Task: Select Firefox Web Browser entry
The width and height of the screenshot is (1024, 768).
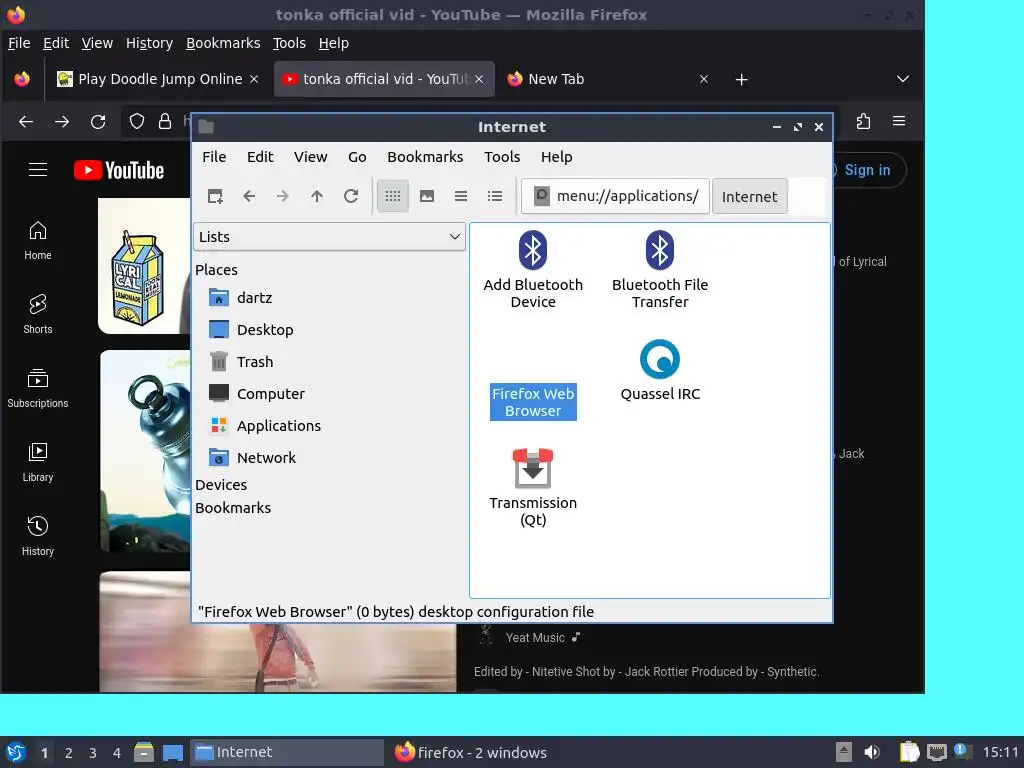Action: pyautogui.click(x=533, y=402)
